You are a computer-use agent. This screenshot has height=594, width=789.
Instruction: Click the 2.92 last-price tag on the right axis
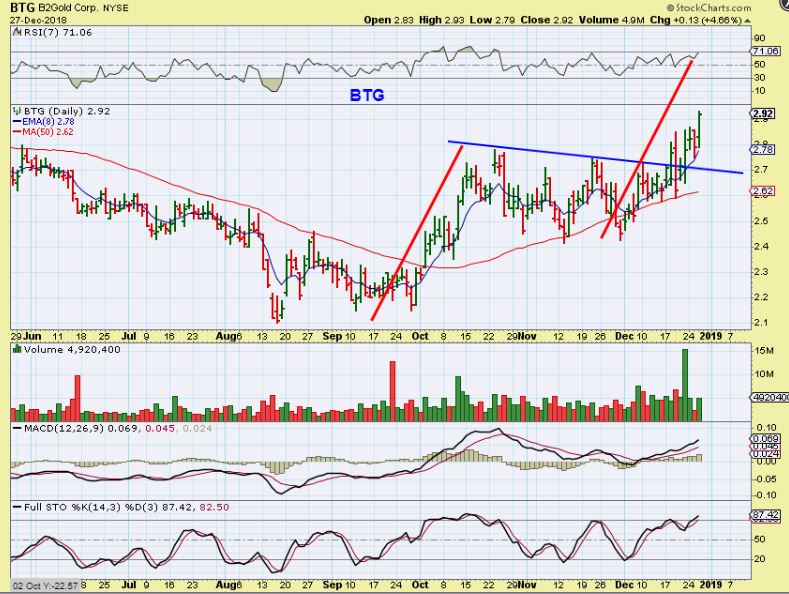coord(763,113)
